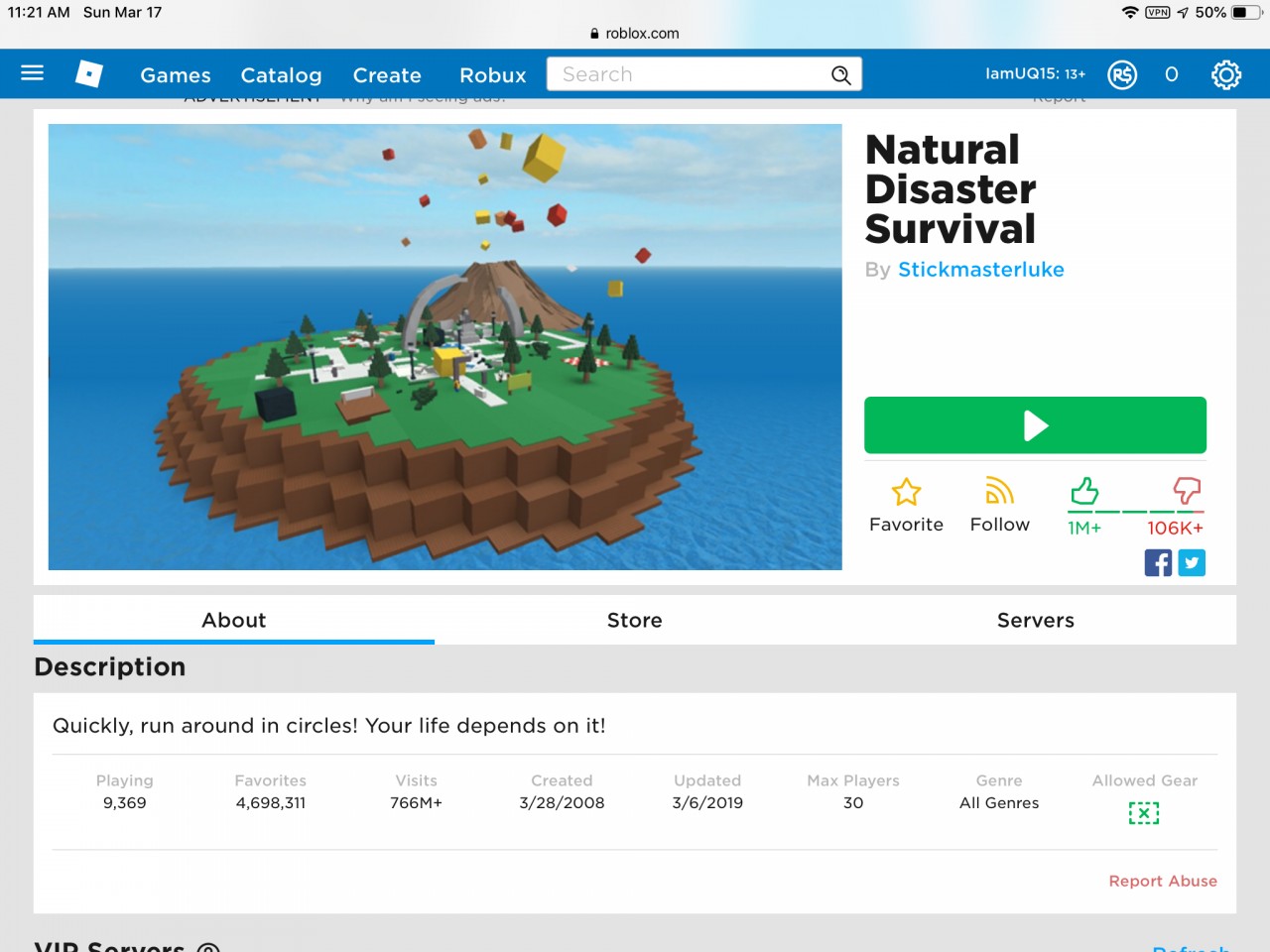Click the Favorites value 4,698,311

coord(271,803)
